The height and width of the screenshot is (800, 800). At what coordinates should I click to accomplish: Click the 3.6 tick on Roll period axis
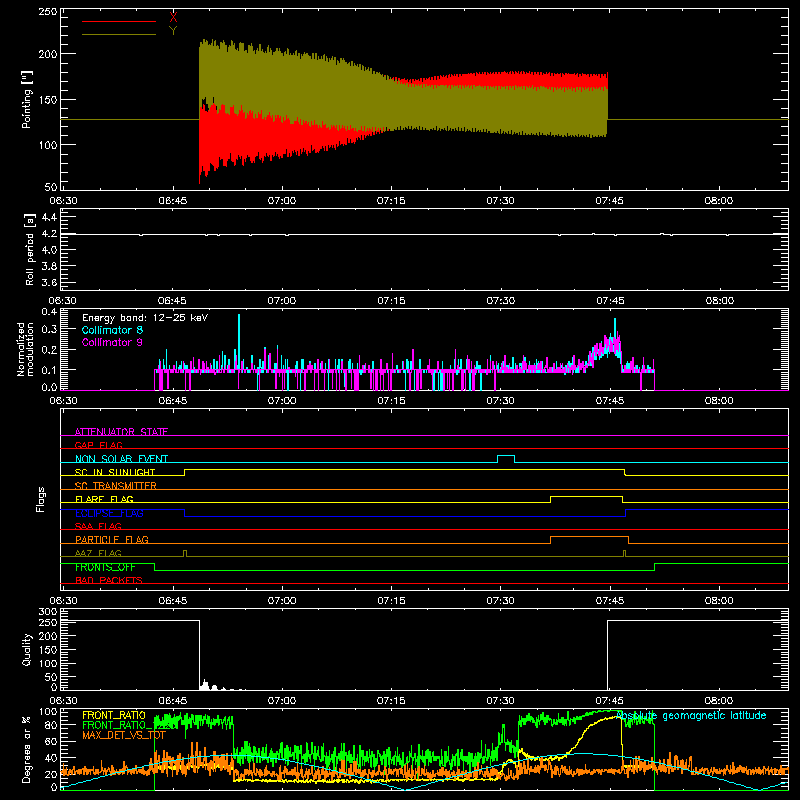click(x=49, y=282)
